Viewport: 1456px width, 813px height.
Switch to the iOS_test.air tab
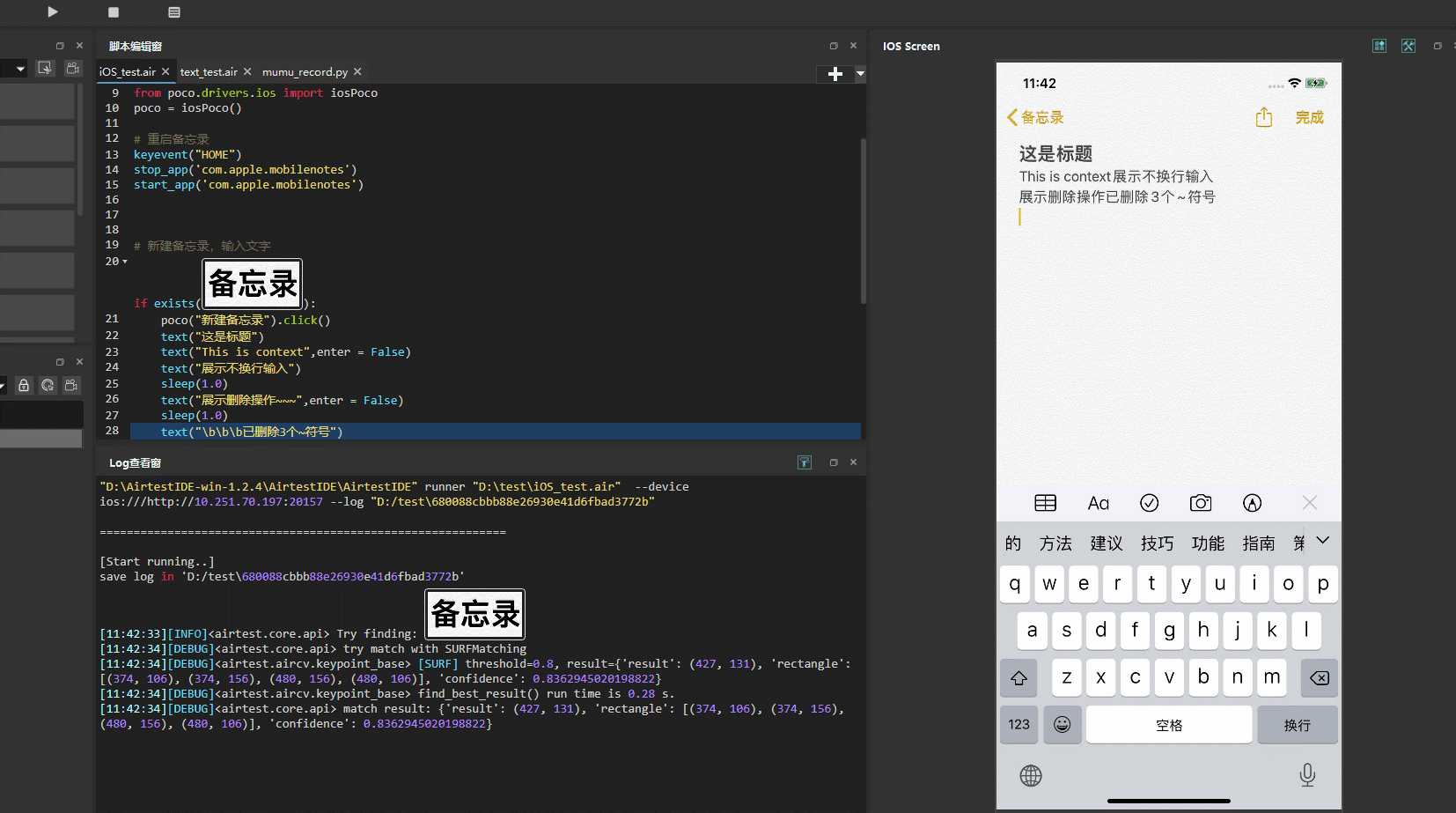(127, 72)
